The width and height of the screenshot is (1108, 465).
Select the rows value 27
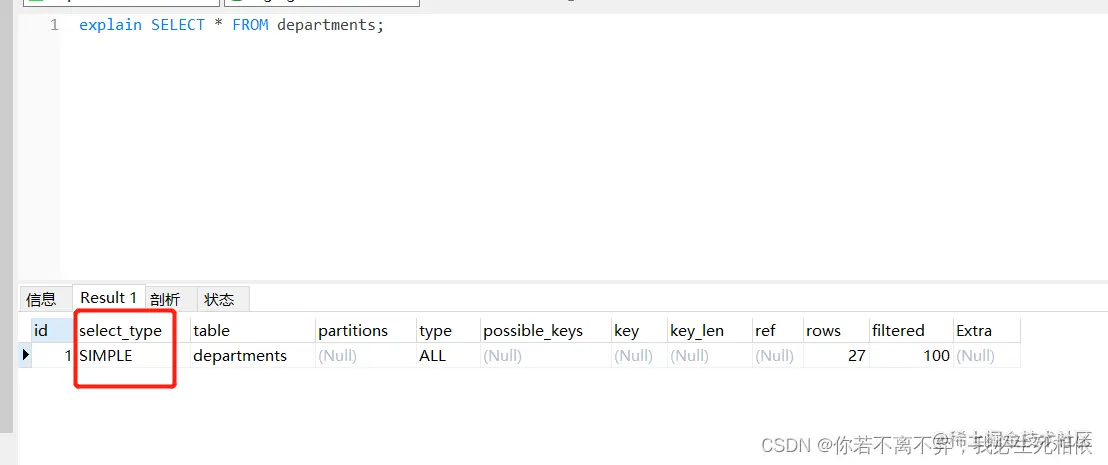click(836, 355)
